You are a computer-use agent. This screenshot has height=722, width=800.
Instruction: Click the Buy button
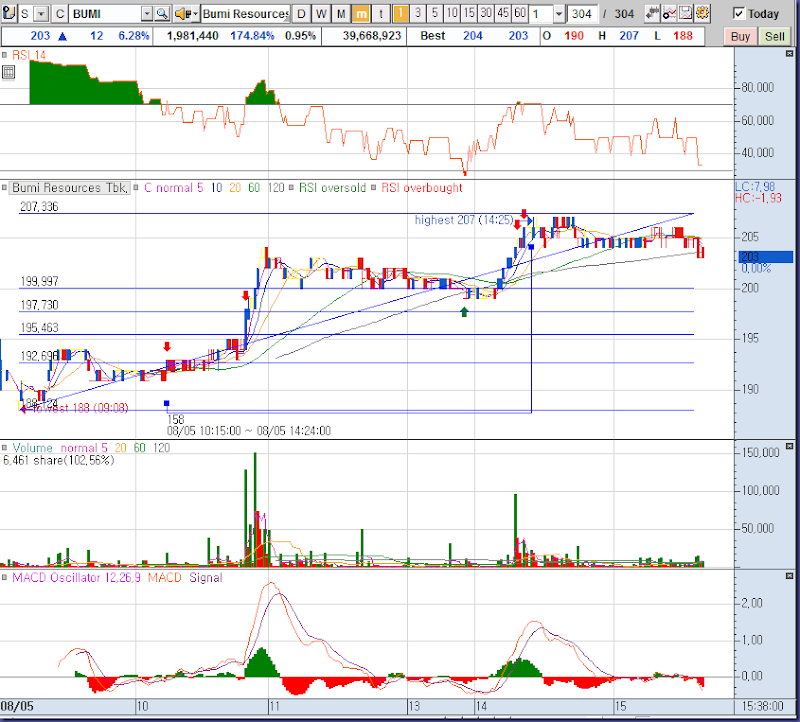(740, 37)
